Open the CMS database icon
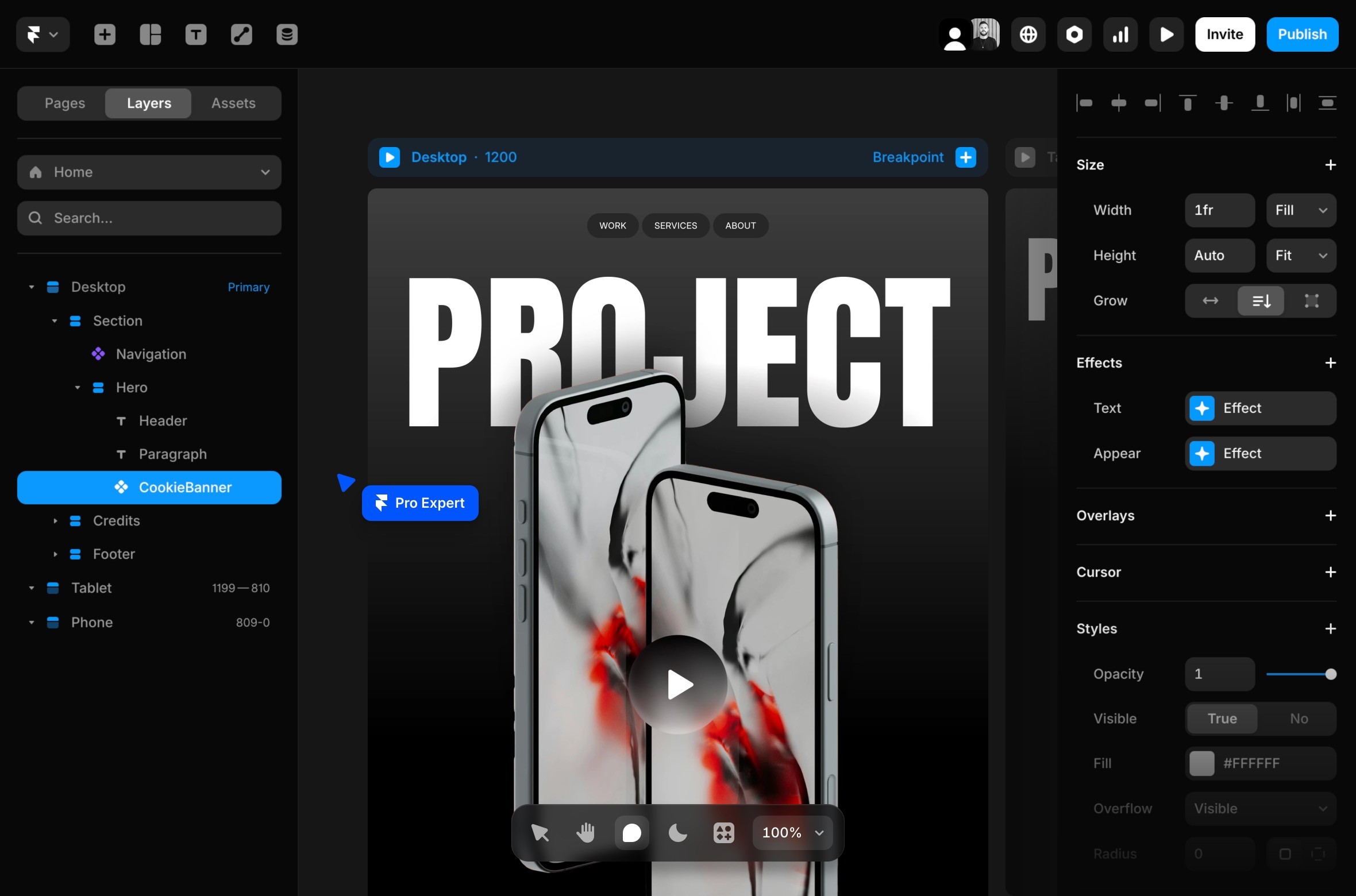 pos(287,34)
